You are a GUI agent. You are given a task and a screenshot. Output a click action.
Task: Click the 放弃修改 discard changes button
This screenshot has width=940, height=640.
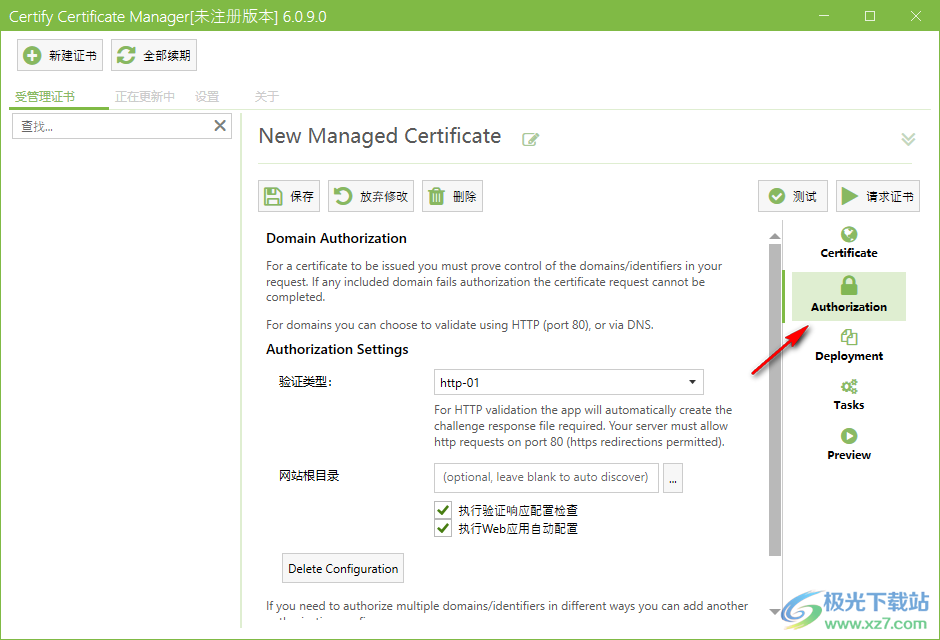370,196
